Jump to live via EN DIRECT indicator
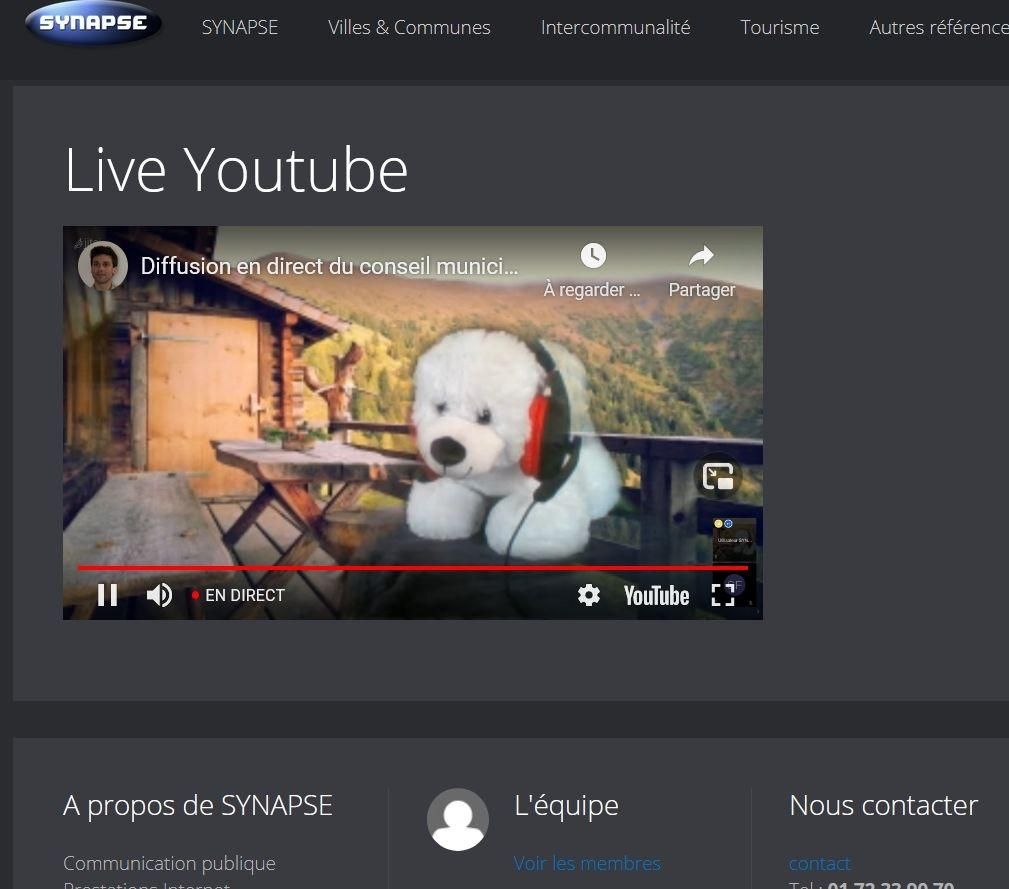Viewport: 1009px width, 889px height. coord(239,595)
